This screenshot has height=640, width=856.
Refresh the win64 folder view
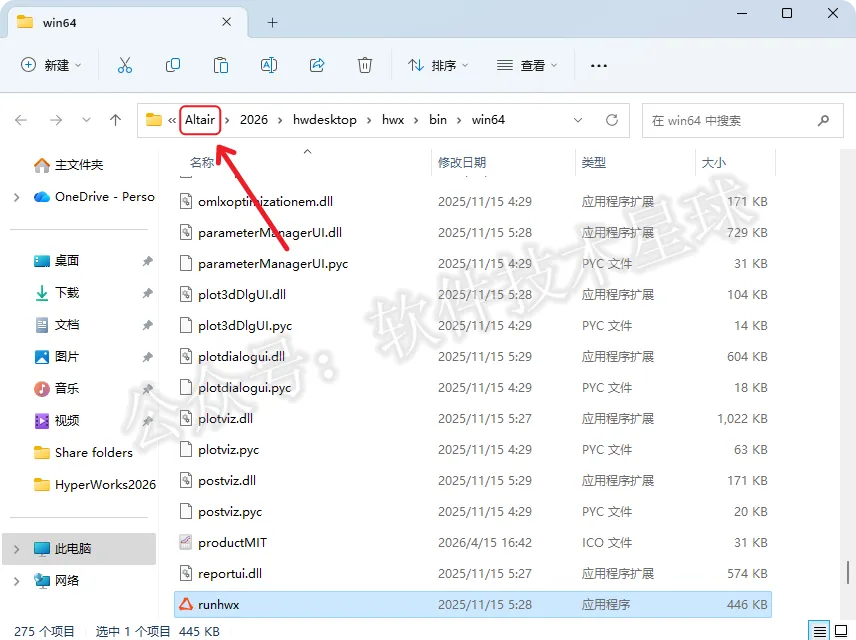pos(612,120)
